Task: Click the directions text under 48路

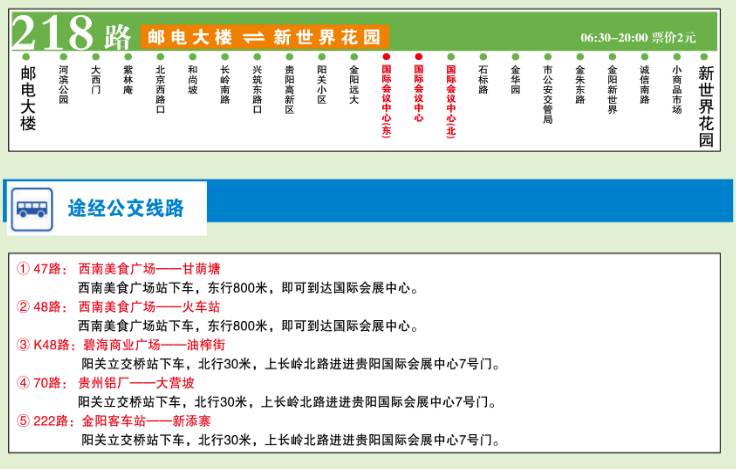Action: click(248, 326)
